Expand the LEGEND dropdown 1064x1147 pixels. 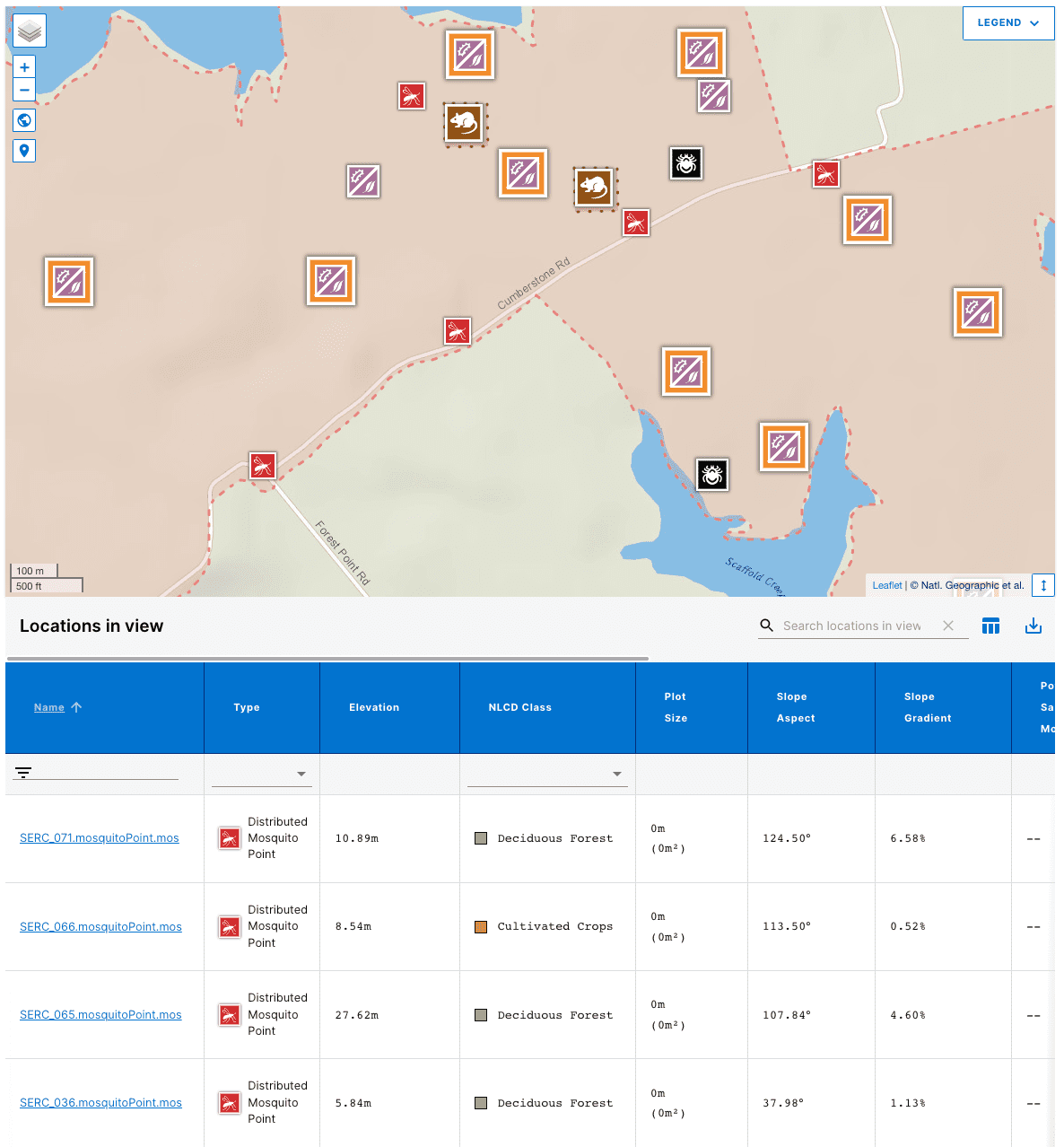pyautogui.click(x=1008, y=22)
